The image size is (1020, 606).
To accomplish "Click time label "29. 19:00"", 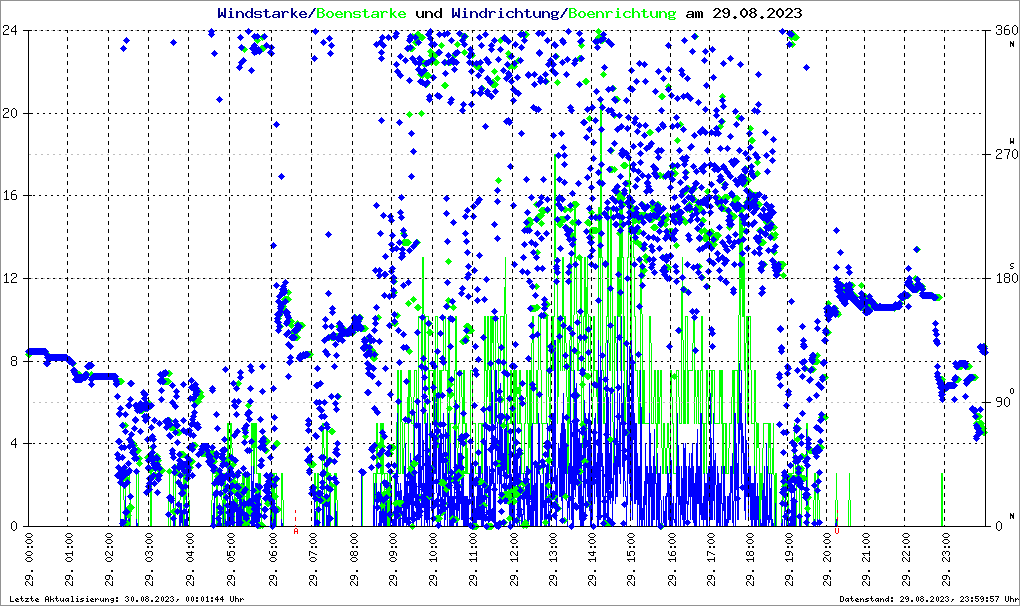I will click(x=788, y=559).
